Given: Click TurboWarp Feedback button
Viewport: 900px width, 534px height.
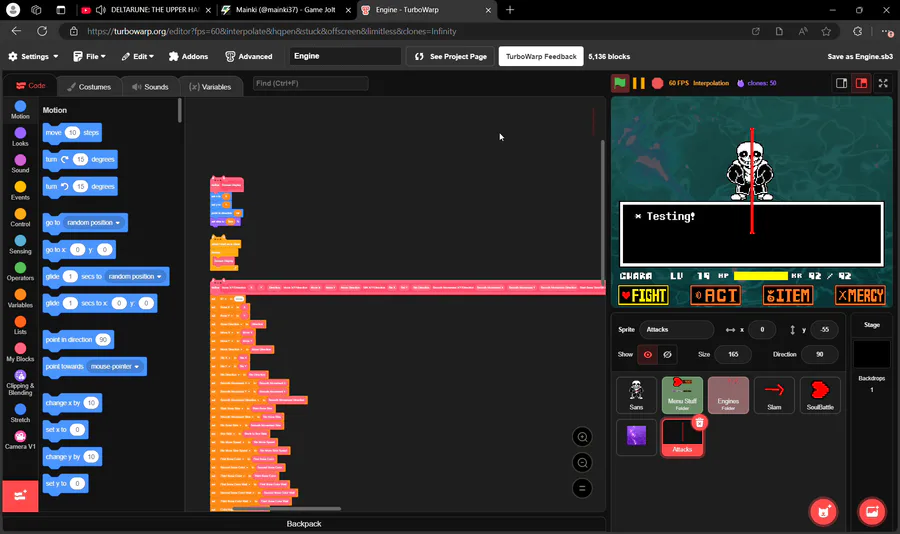Looking at the screenshot, I should click(541, 56).
